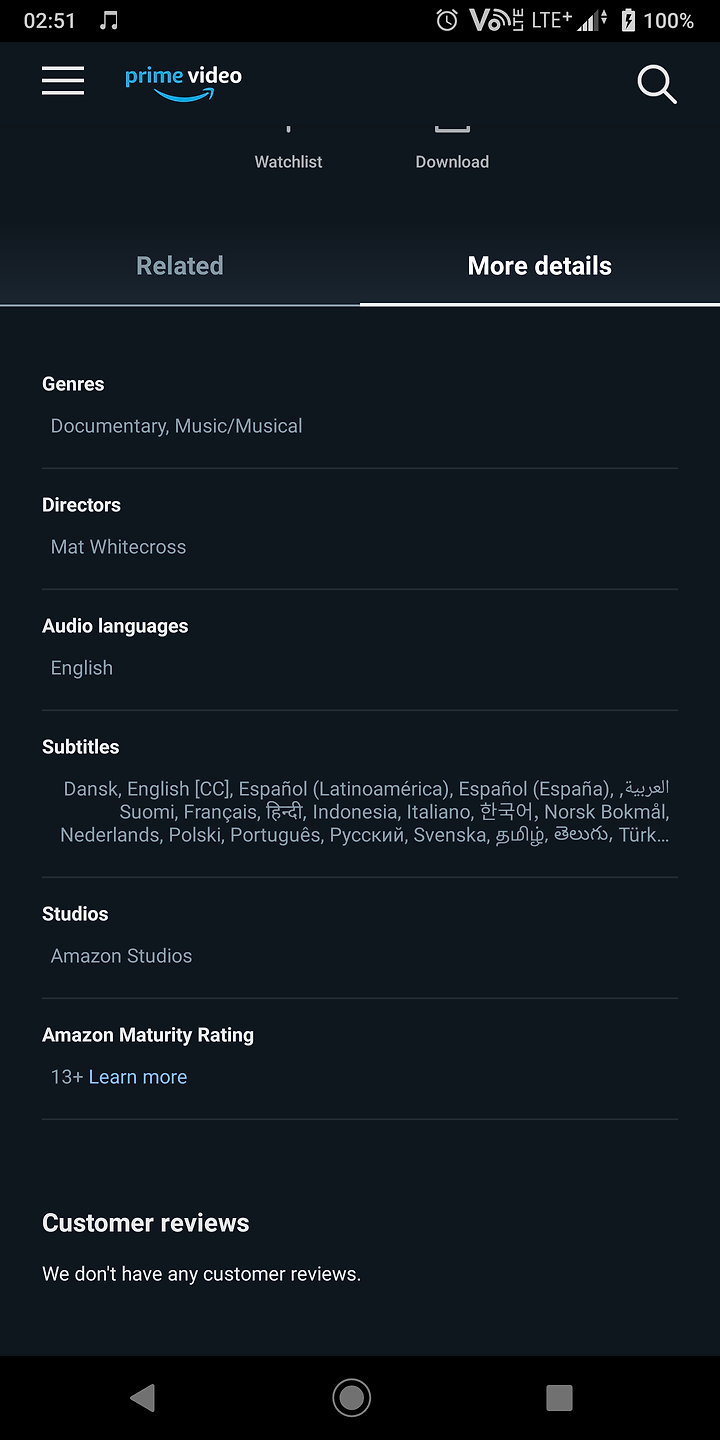The image size is (720, 1440).
Task: Tap the Documentary, Music/Musical genres text
Action: pyautogui.click(x=177, y=426)
